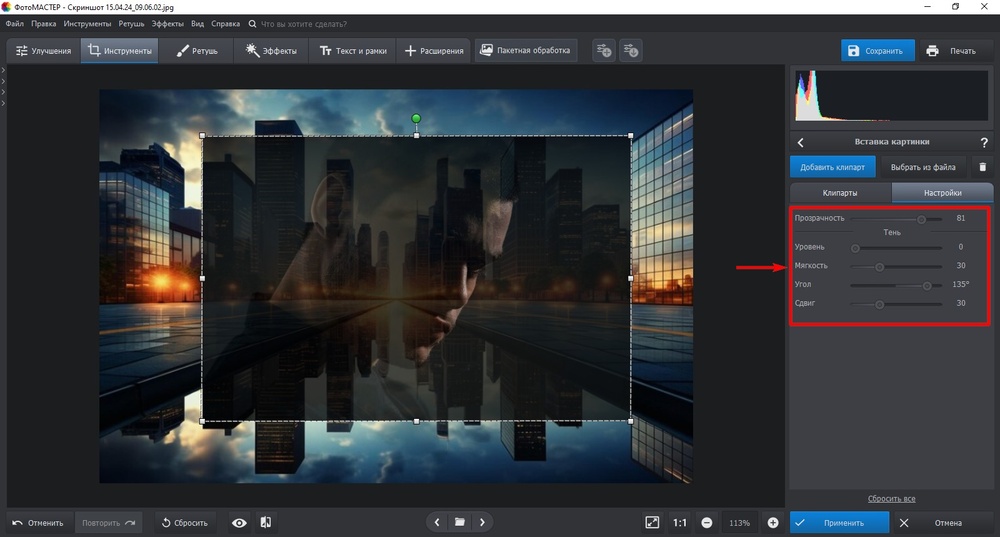Viewport: 1000px width, 537px height.
Task: Click the Сбросить все link
Action: (891, 499)
